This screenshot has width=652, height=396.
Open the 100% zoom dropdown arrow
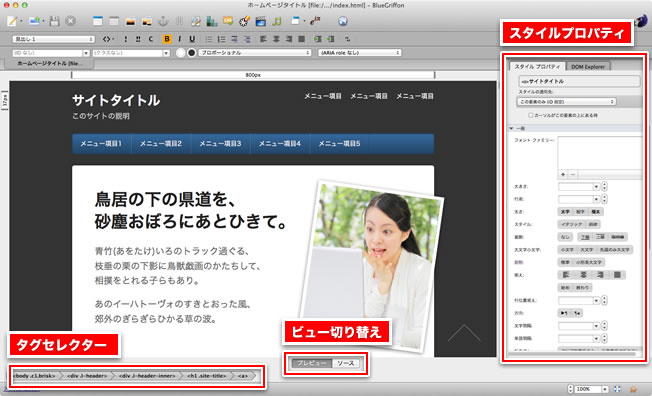point(606,389)
